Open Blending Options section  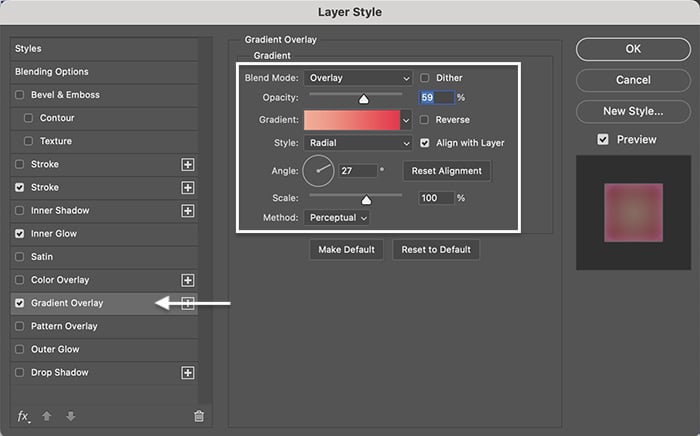click(x=104, y=71)
